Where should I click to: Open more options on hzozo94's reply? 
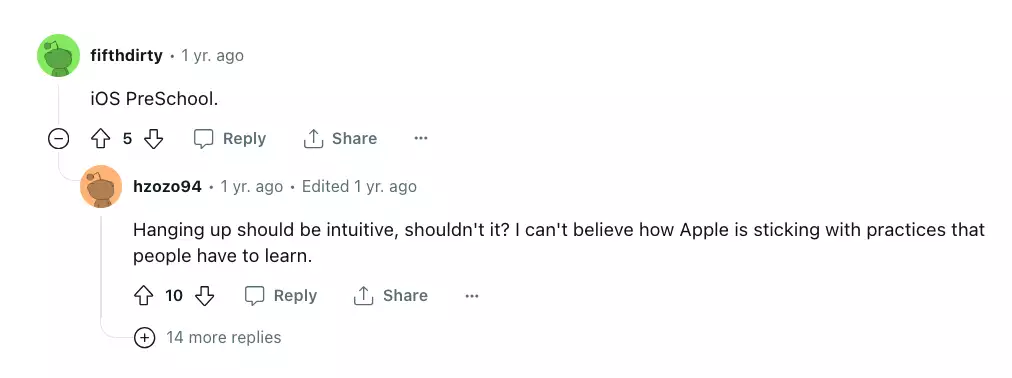point(472,296)
